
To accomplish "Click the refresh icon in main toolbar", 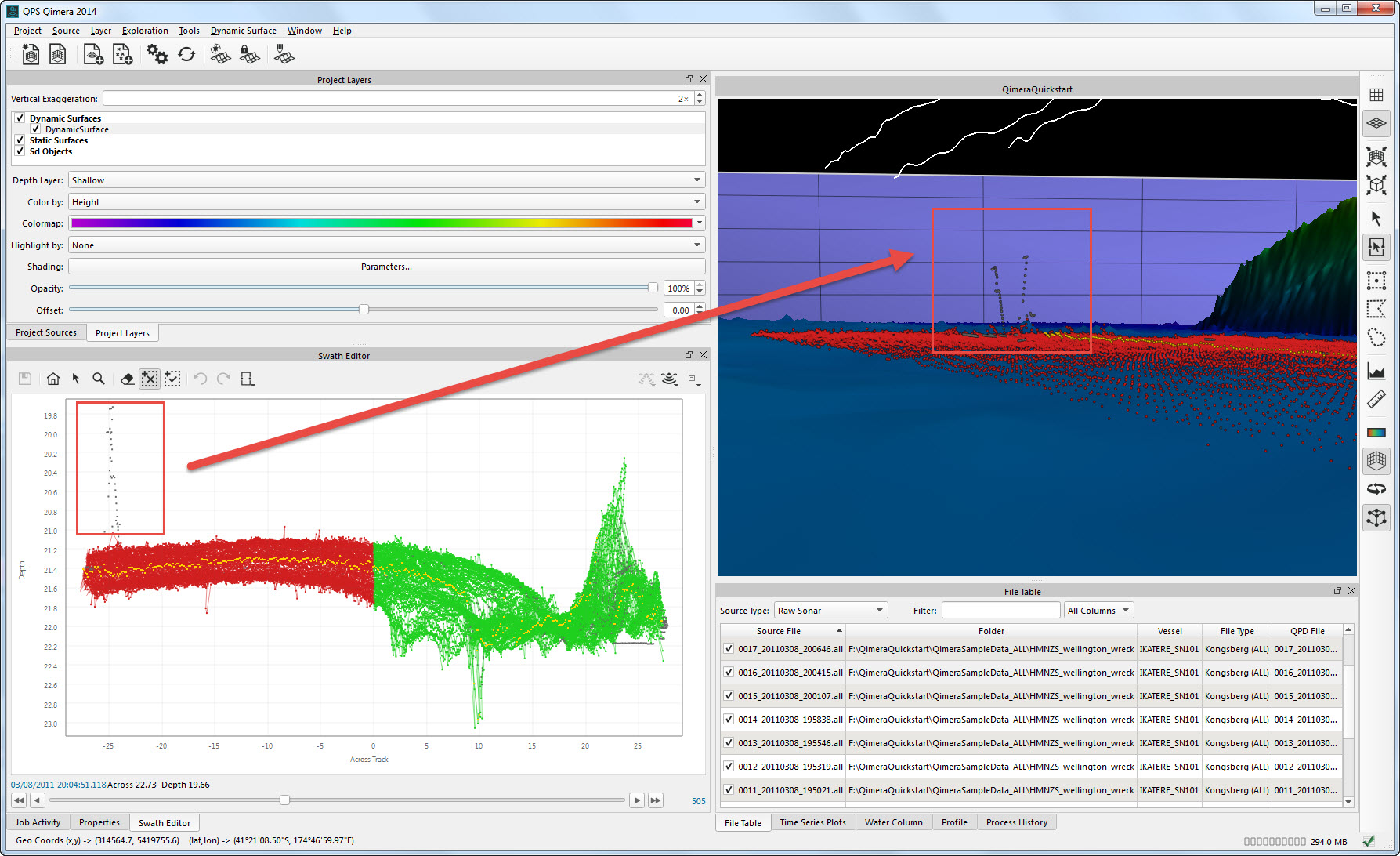I will click(186, 55).
